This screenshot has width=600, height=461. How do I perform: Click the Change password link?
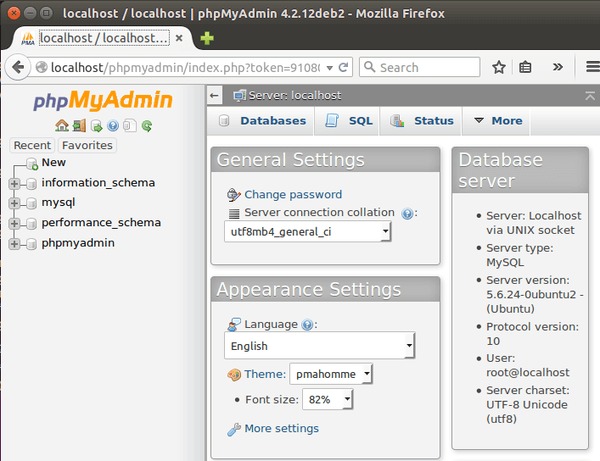tap(293, 195)
